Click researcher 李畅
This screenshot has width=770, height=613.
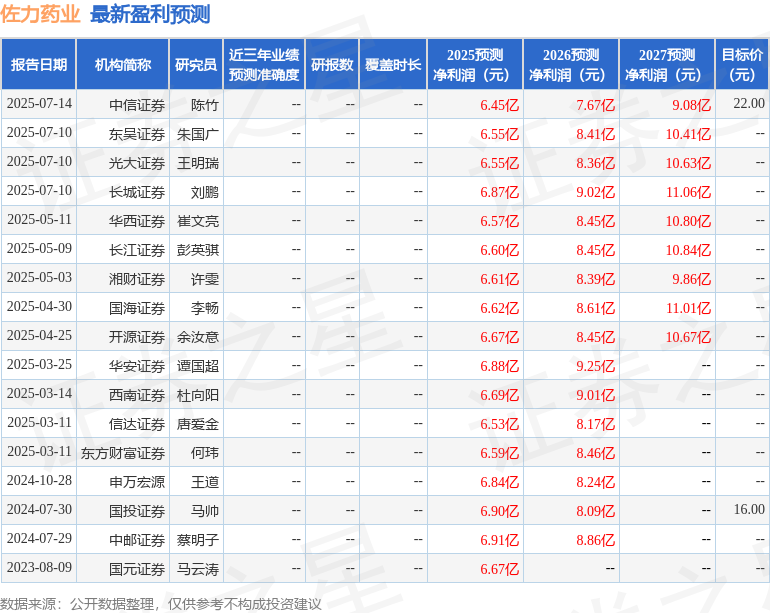click(205, 307)
